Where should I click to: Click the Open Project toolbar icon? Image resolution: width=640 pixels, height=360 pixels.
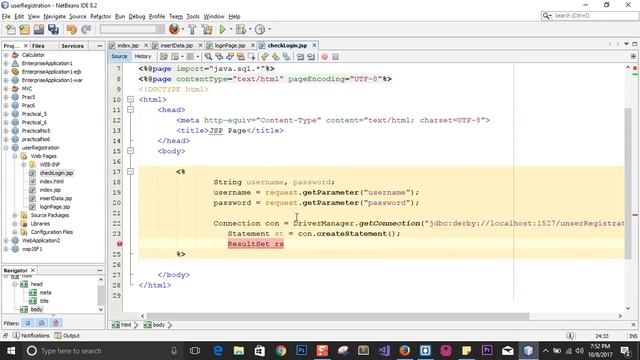(x=39, y=29)
